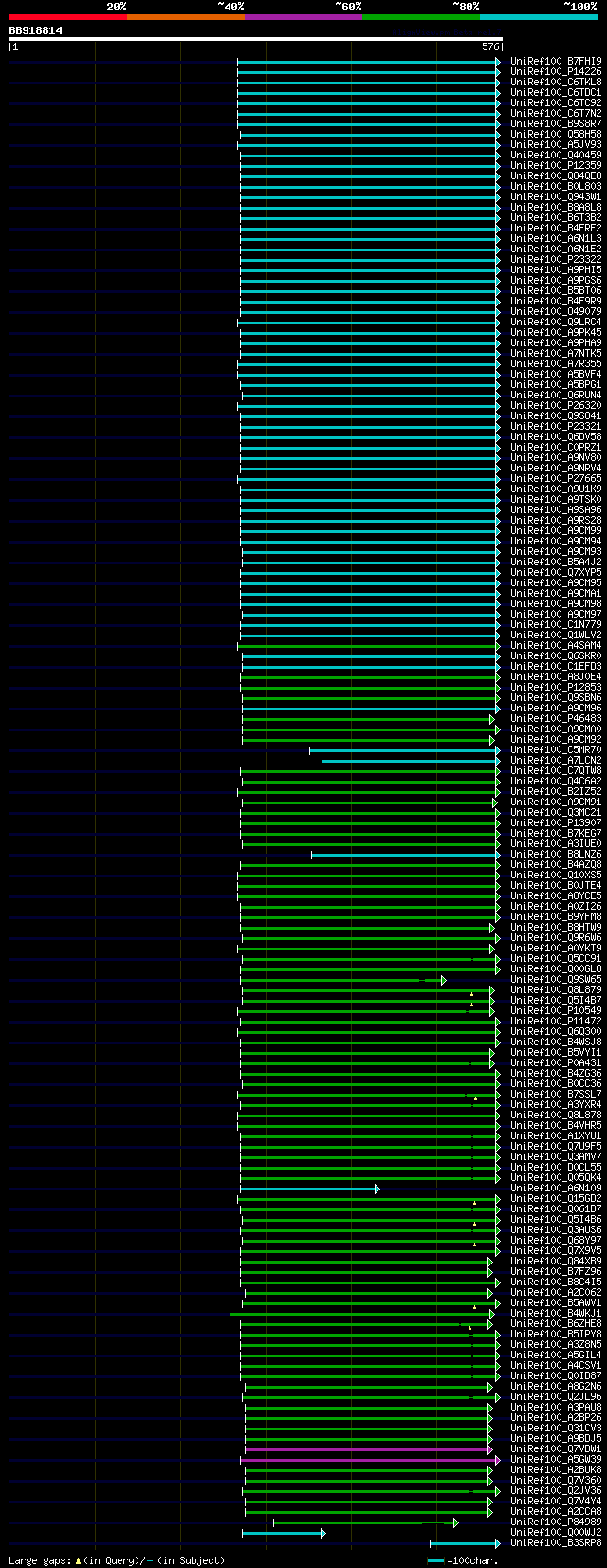
Task: Select the label UniRef100_A9PHI5
Action: (556, 269)
